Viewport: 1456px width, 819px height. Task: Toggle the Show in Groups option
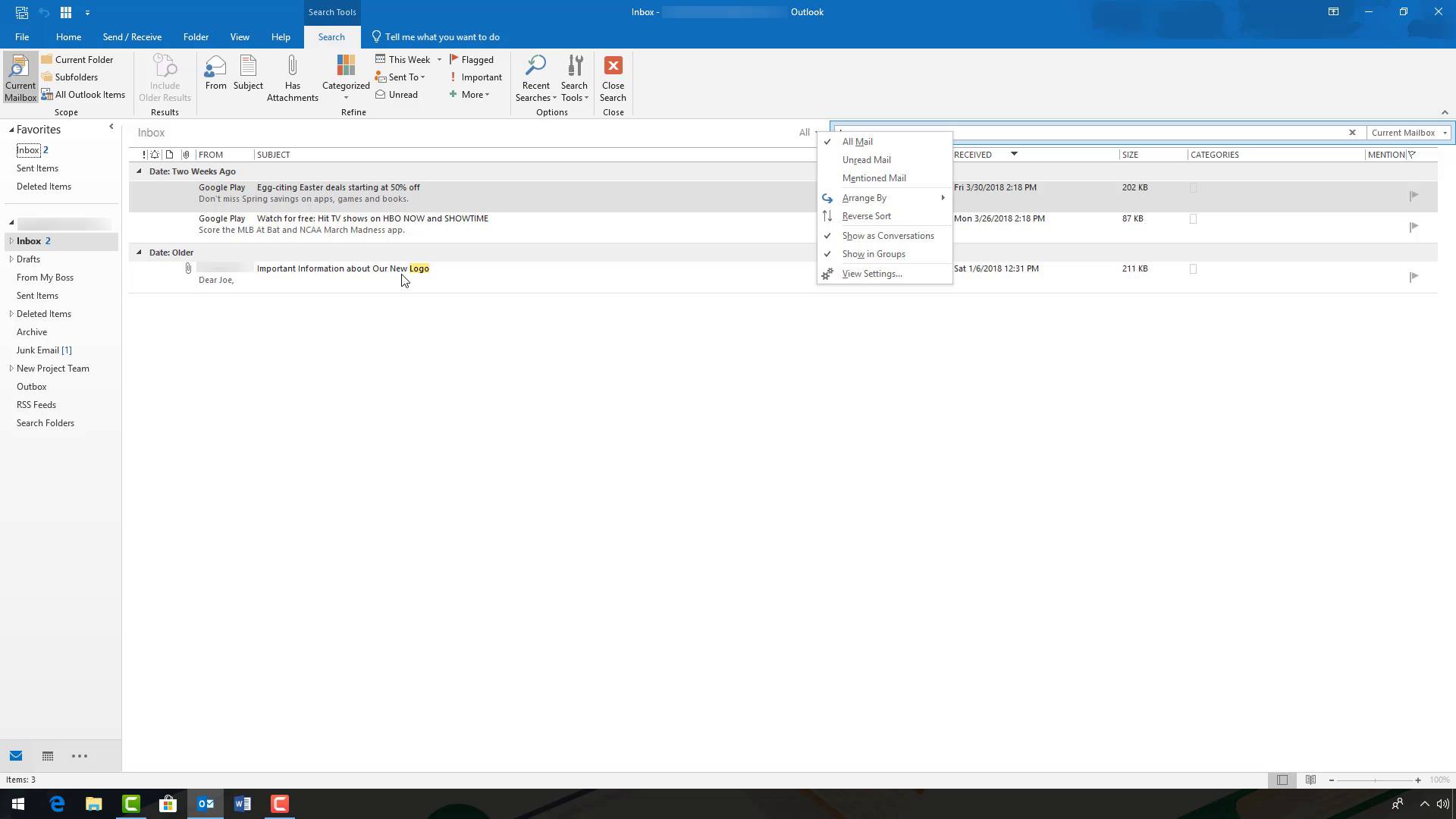pyautogui.click(x=873, y=254)
